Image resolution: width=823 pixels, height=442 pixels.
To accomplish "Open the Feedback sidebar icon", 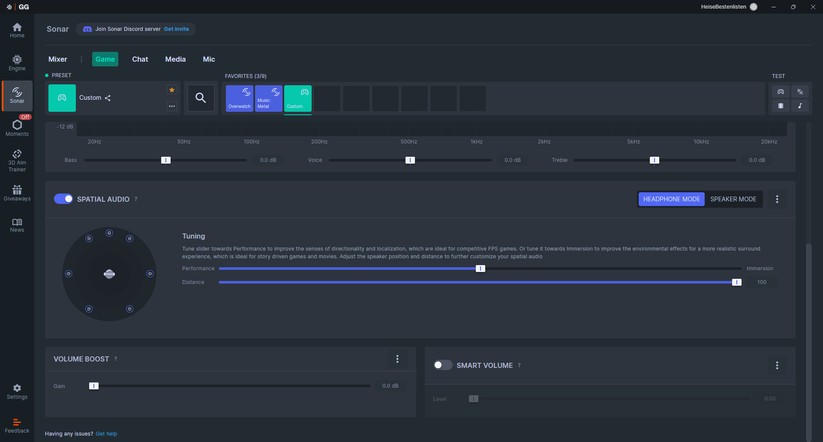I will pos(17,425).
